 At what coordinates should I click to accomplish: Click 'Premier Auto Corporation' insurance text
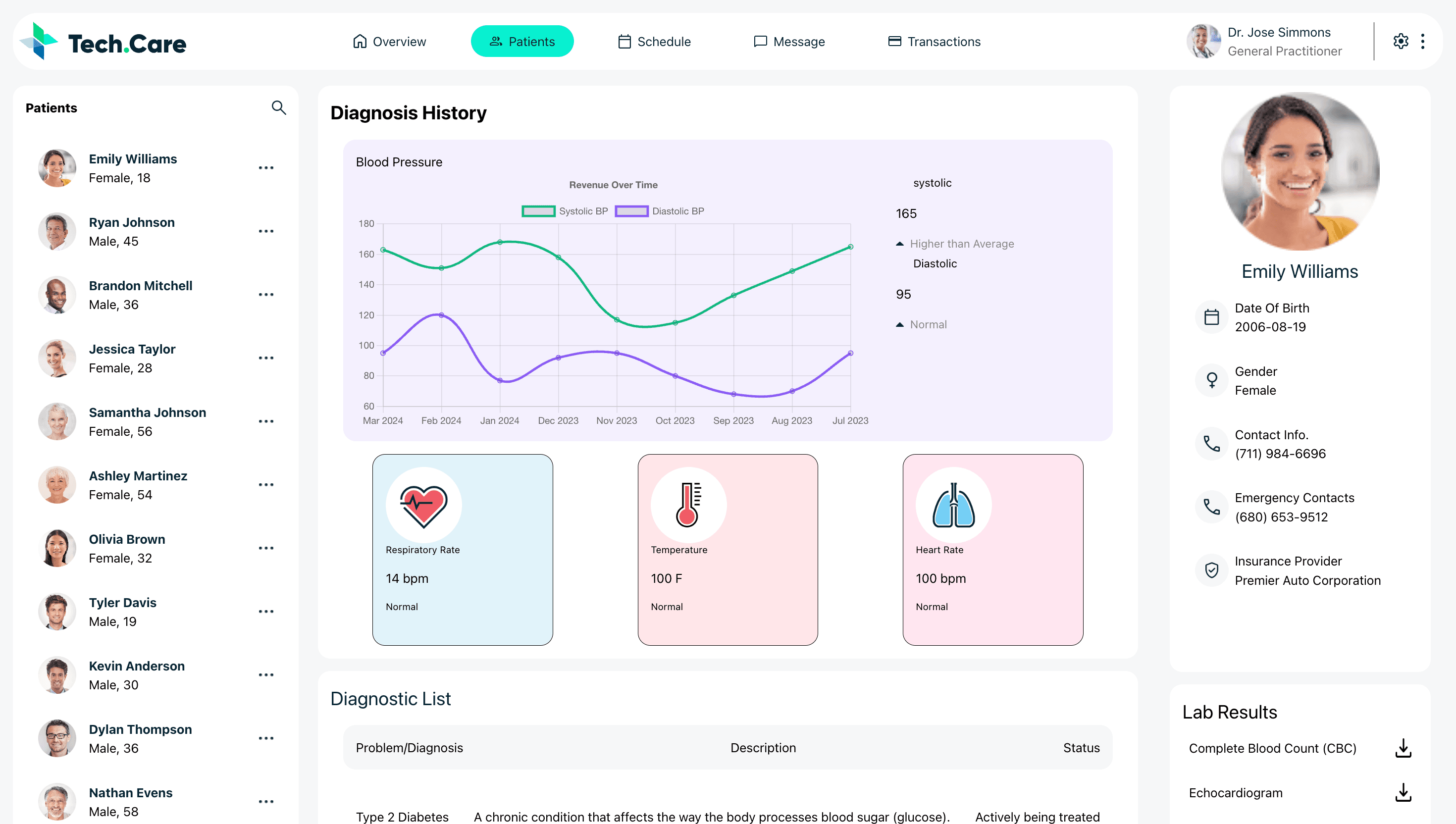[x=1307, y=580]
